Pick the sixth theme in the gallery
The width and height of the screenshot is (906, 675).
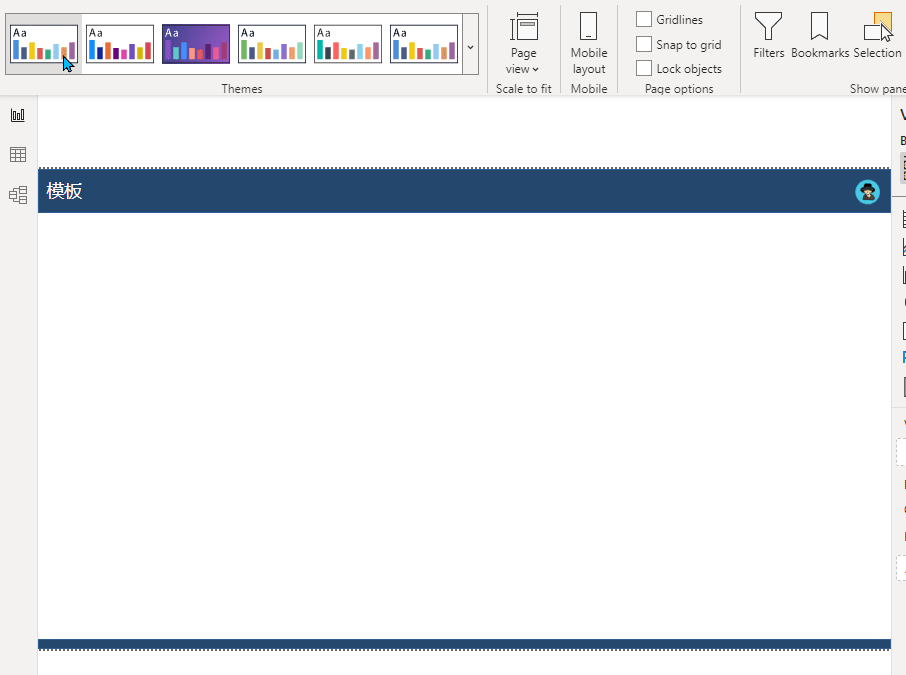424,43
